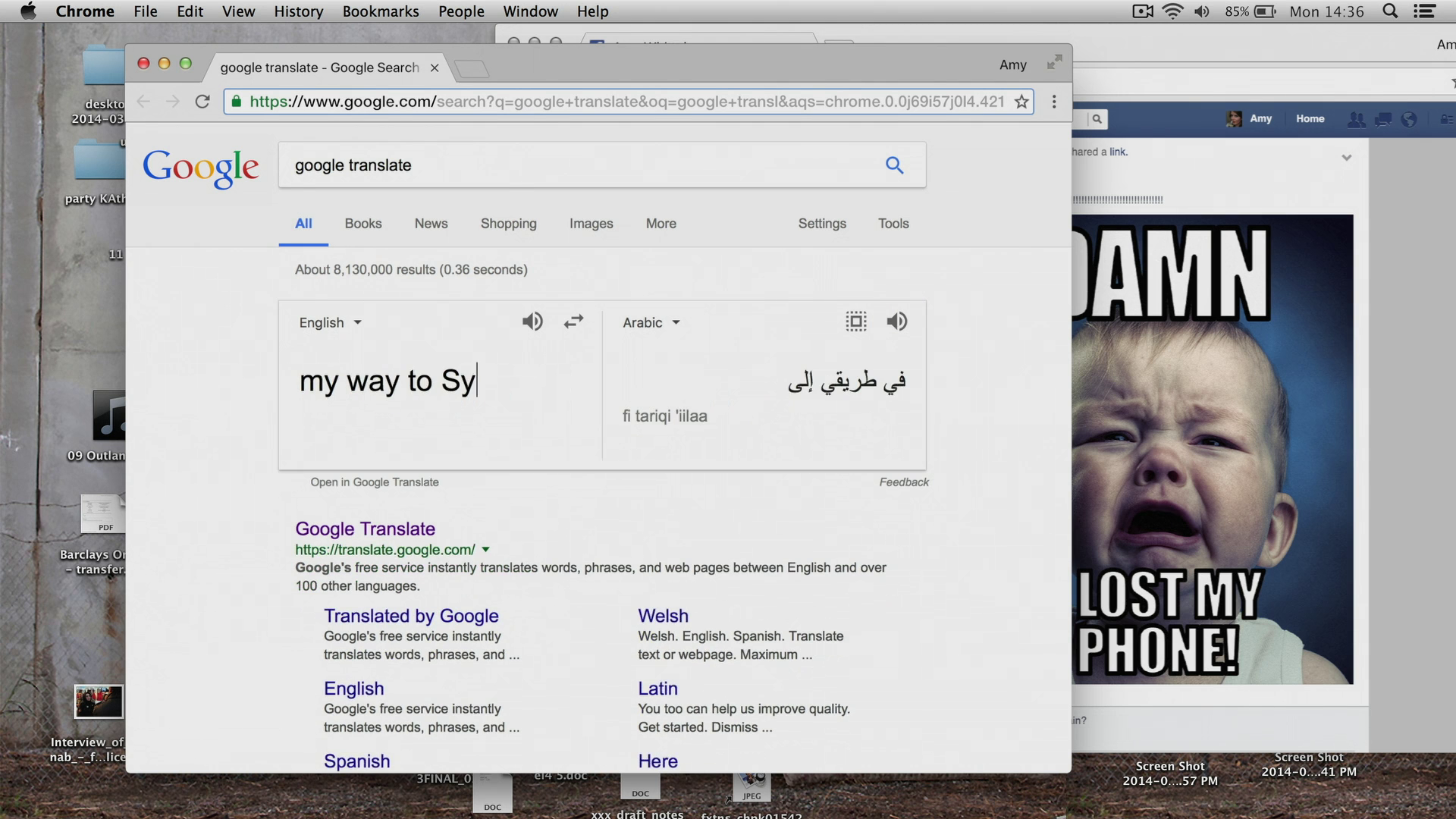The height and width of the screenshot is (819, 1456).
Task: Click the battery status icon
Action: 1265,11
